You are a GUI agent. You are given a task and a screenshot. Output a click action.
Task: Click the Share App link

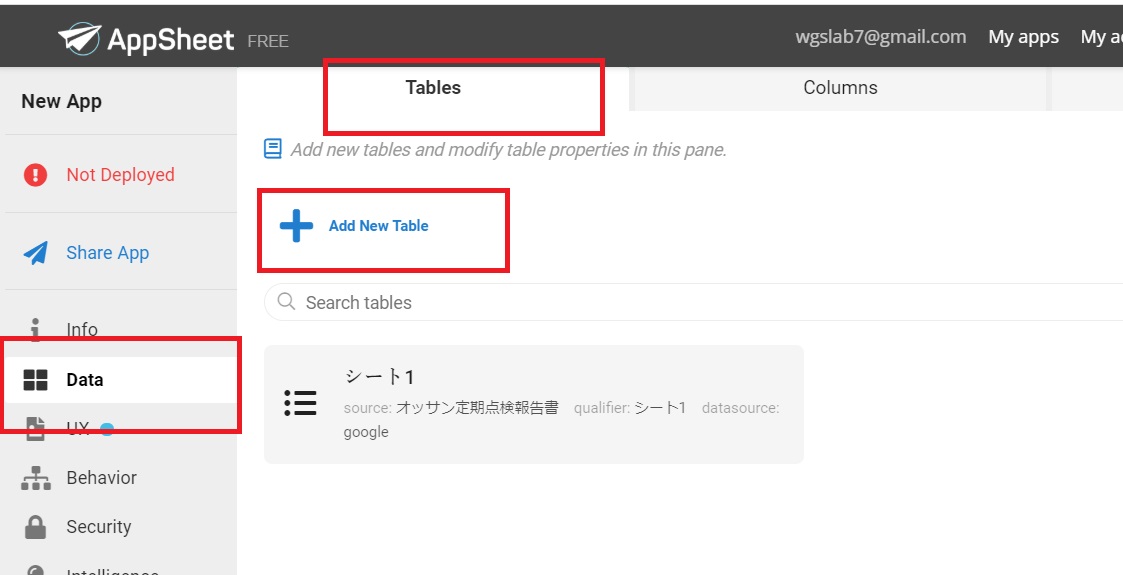pyautogui.click(x=107, y=253)
